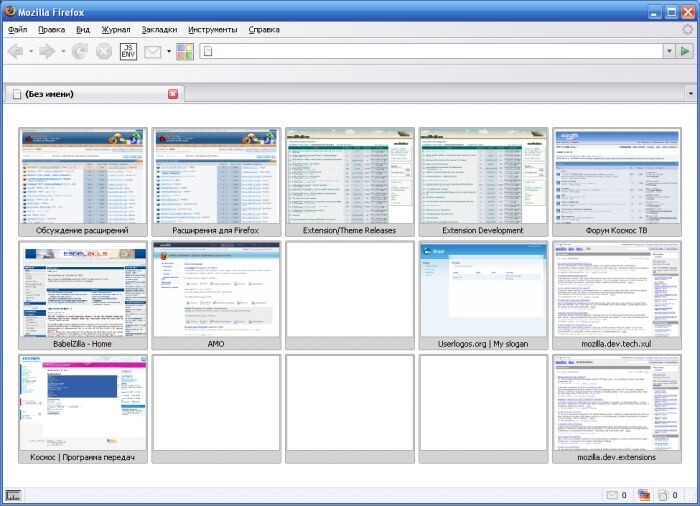Open the Закладки menu

[x=159, y=29]
